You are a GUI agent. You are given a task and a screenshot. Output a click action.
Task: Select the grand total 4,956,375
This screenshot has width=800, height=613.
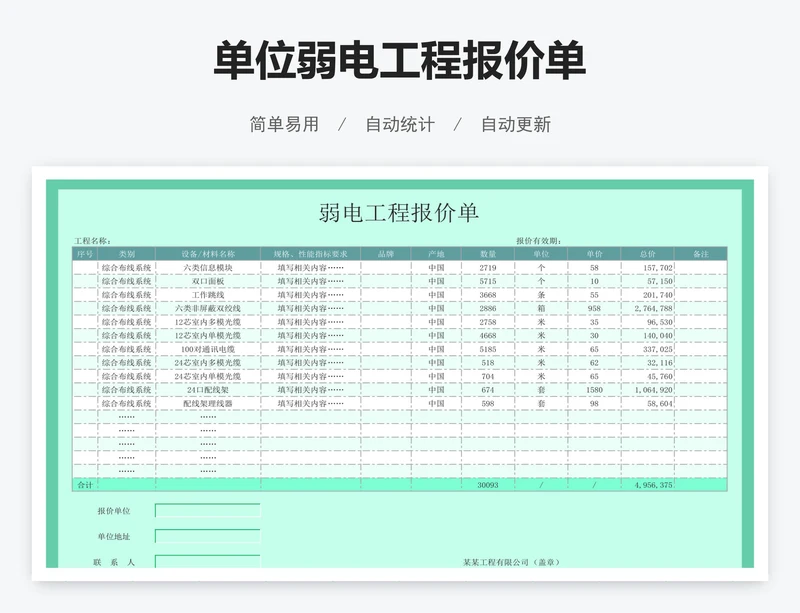click(x=647, y=485)
